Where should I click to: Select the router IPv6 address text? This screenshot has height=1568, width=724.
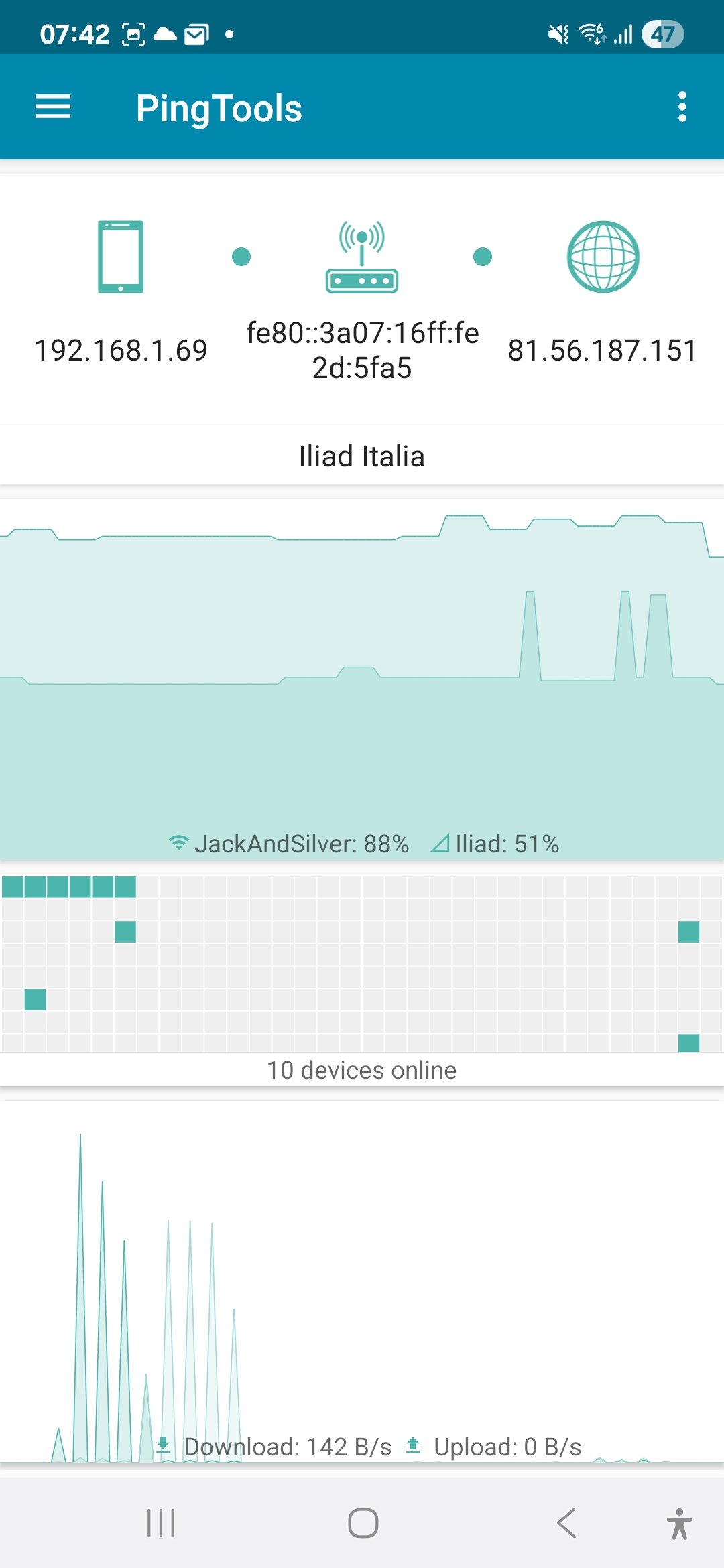click(362, 350)
